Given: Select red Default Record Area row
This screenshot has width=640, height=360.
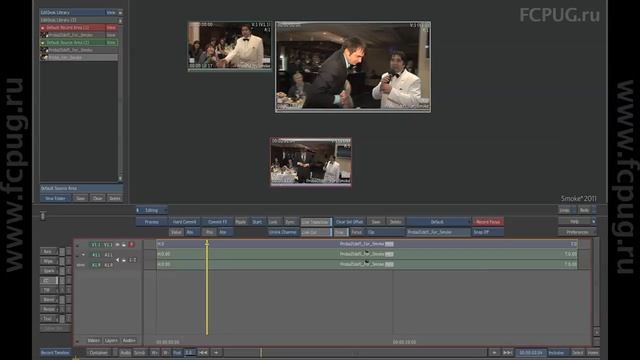Looking at the screenshot, I should coord(79,28).
